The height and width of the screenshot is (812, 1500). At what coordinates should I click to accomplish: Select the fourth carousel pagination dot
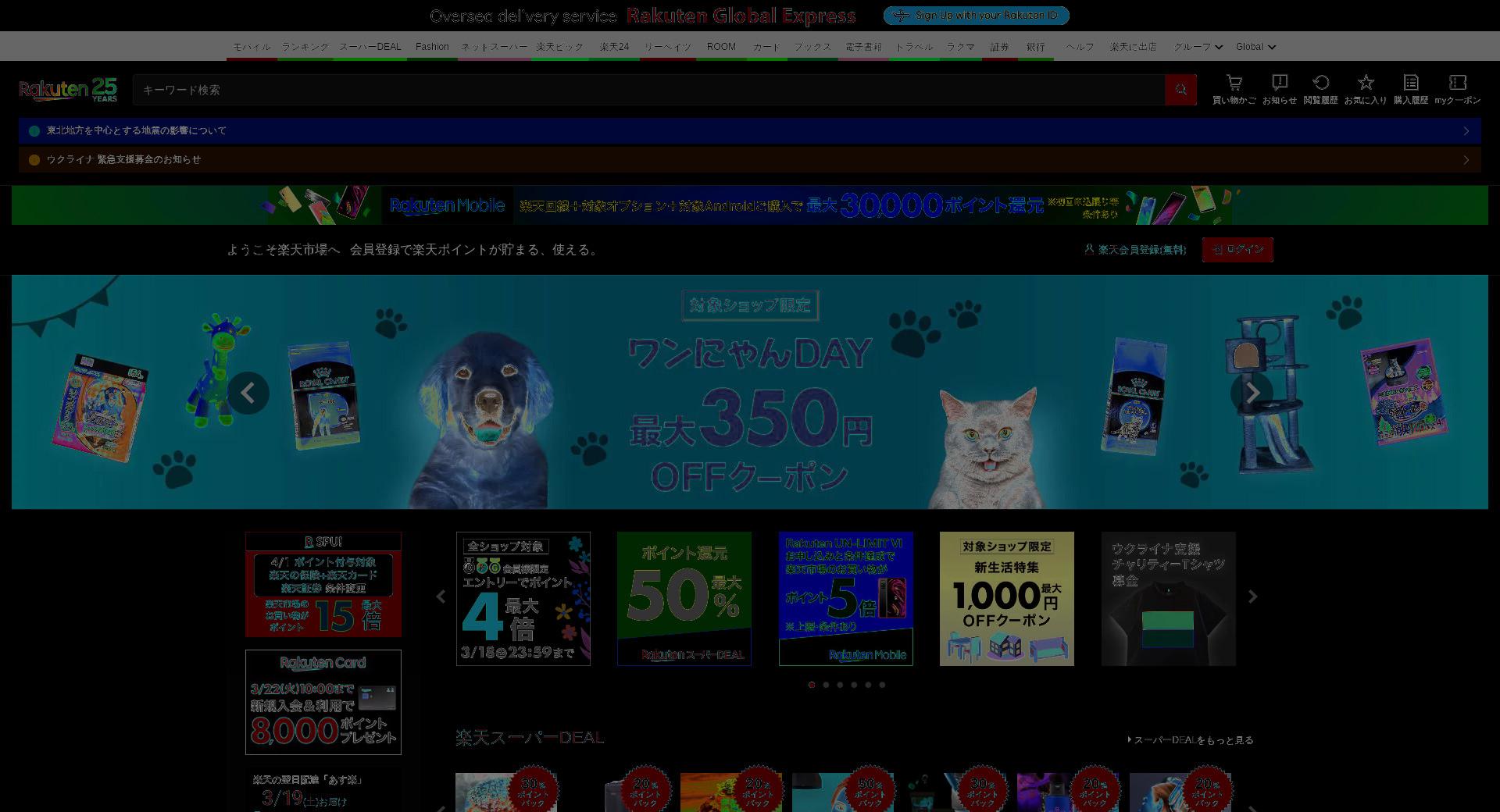(x=854, y=685)
